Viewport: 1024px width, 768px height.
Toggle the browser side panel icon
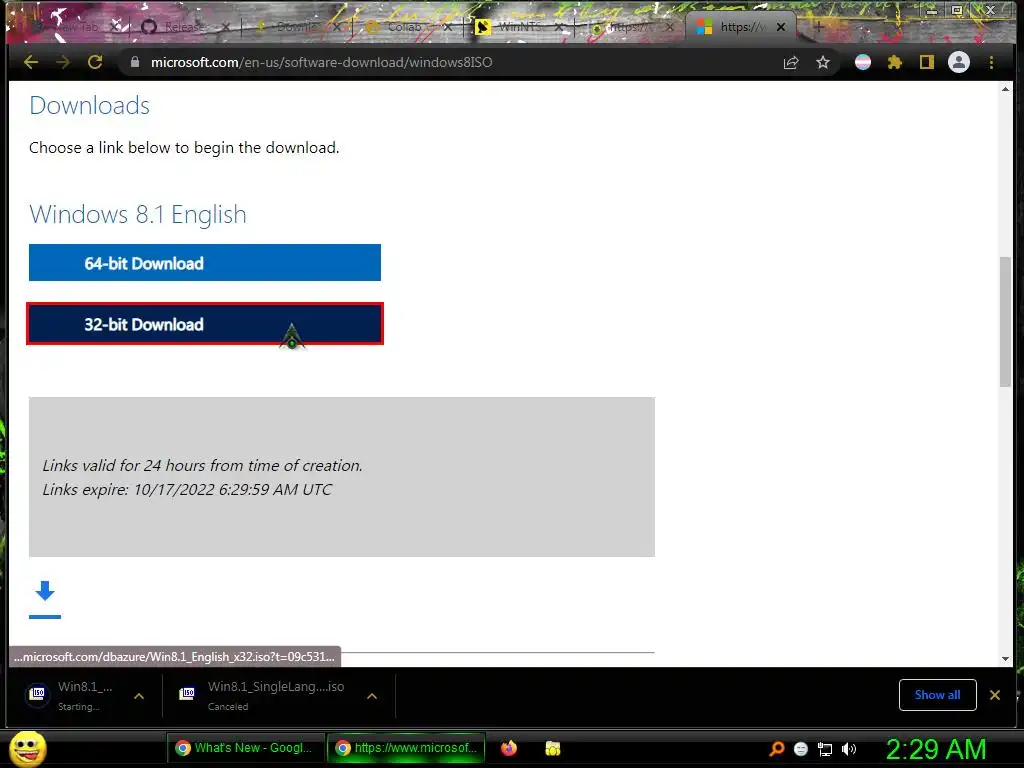[927, 62]
